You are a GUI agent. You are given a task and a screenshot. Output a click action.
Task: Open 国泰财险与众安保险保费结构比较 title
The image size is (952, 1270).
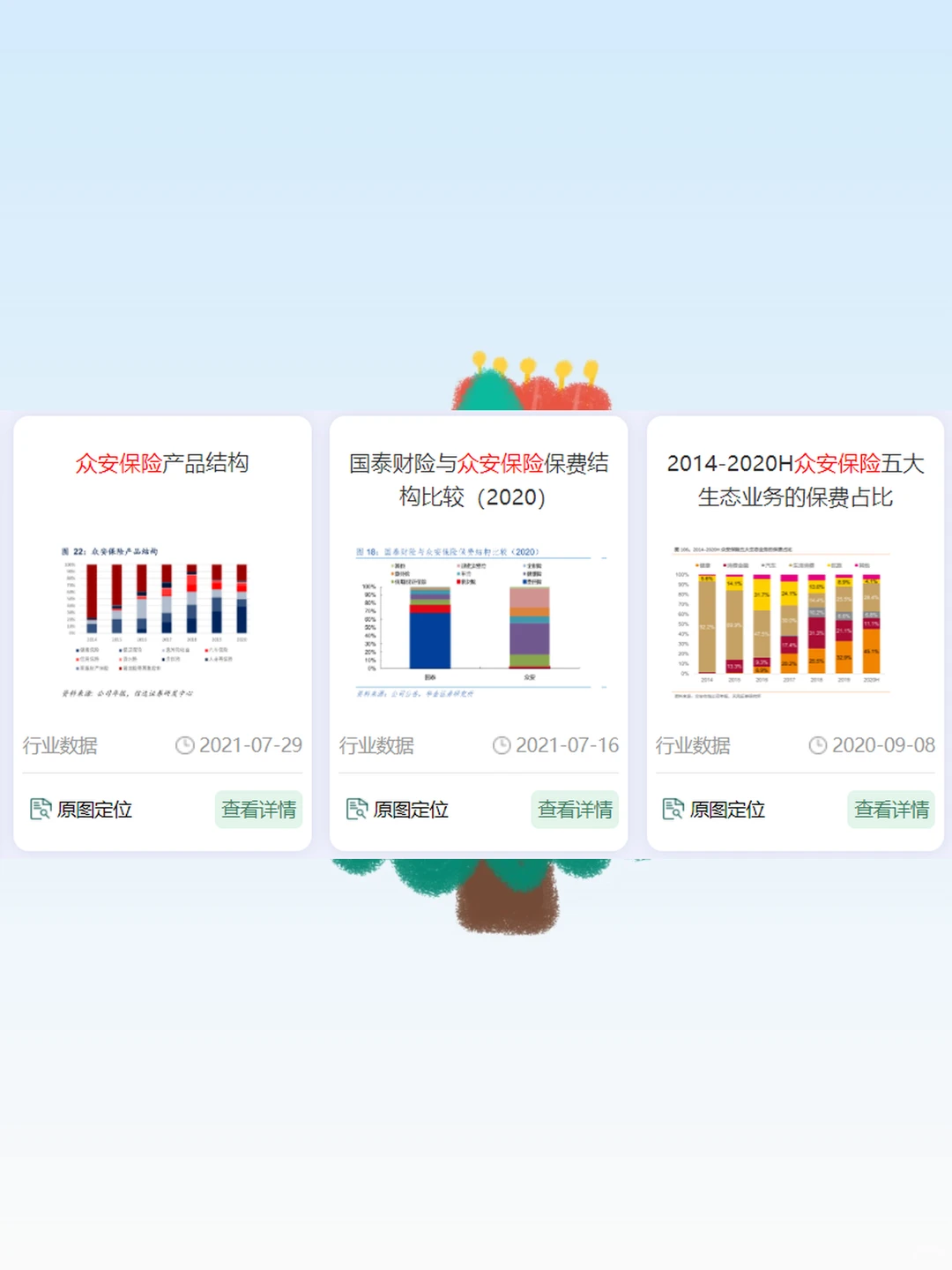[x=479, y=480]
